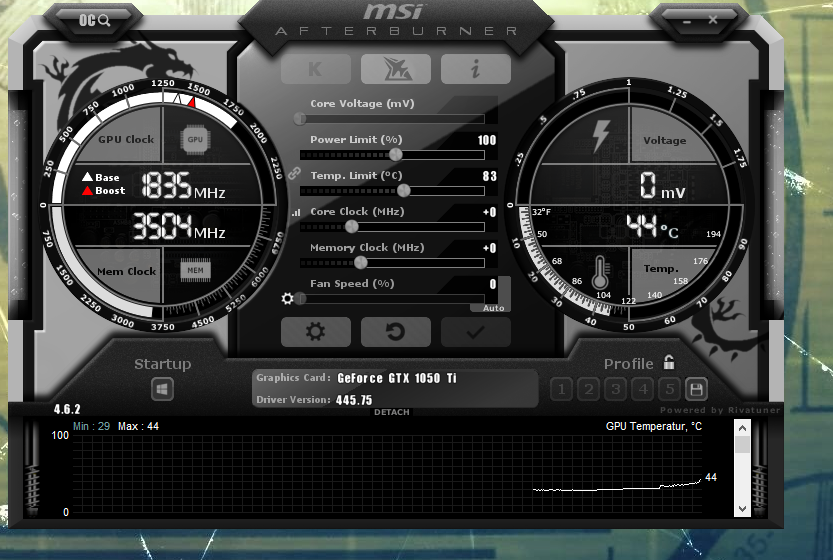The height and width of the screenshot is (560, 833).
Task: Click the 3504 MHz memory clock readout
Action: click(x=178, y=226)
